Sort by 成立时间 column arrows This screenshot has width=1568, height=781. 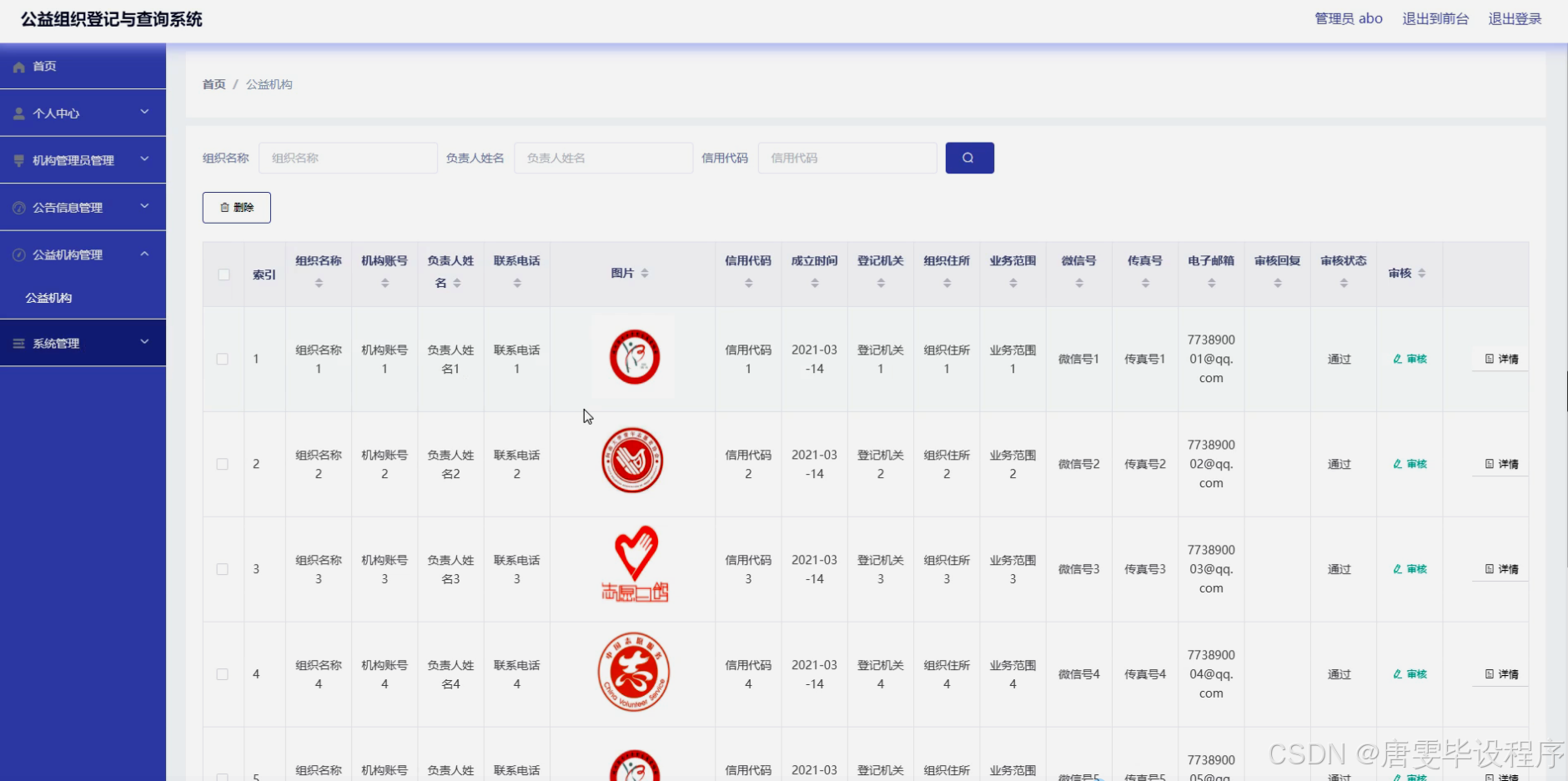pos(815,284)
